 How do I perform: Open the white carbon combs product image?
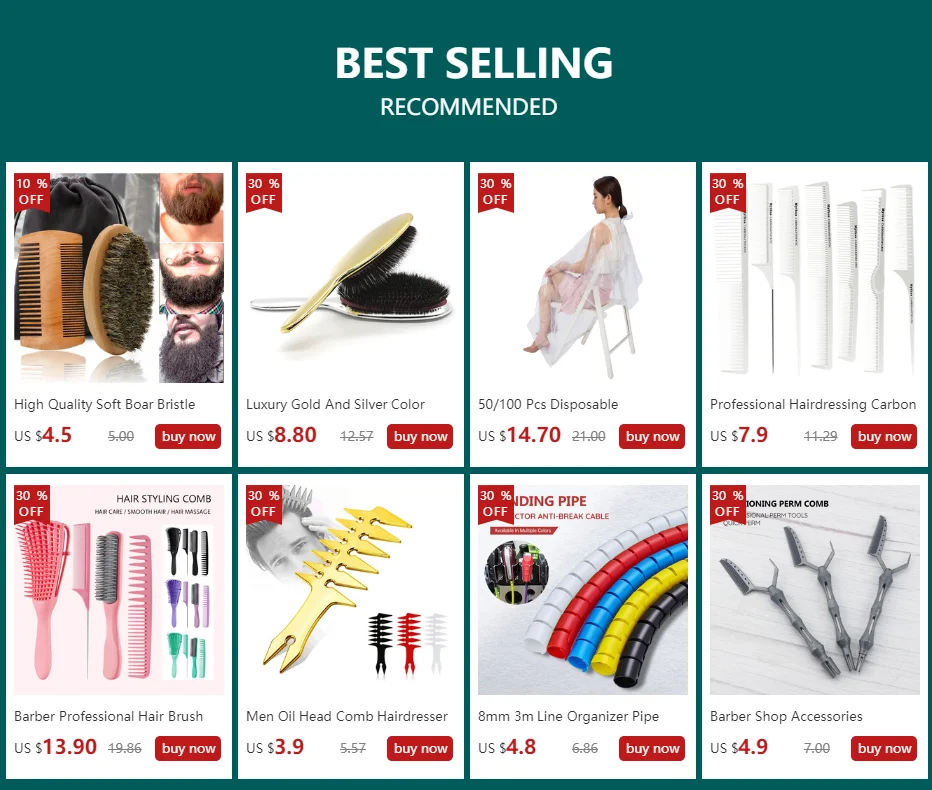[x=814, y=278]
